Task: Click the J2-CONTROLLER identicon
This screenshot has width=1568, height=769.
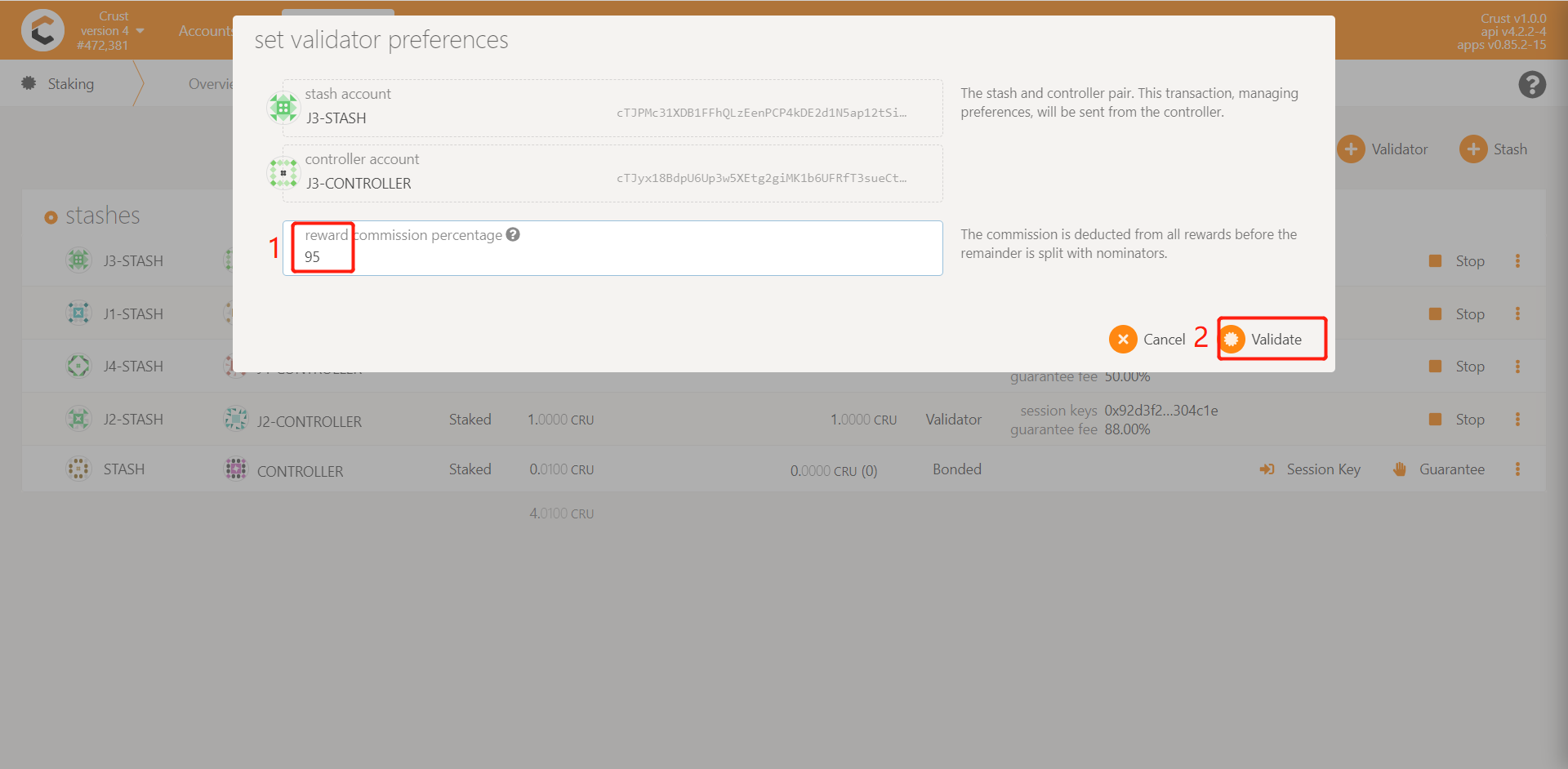Action: point(236,419)
